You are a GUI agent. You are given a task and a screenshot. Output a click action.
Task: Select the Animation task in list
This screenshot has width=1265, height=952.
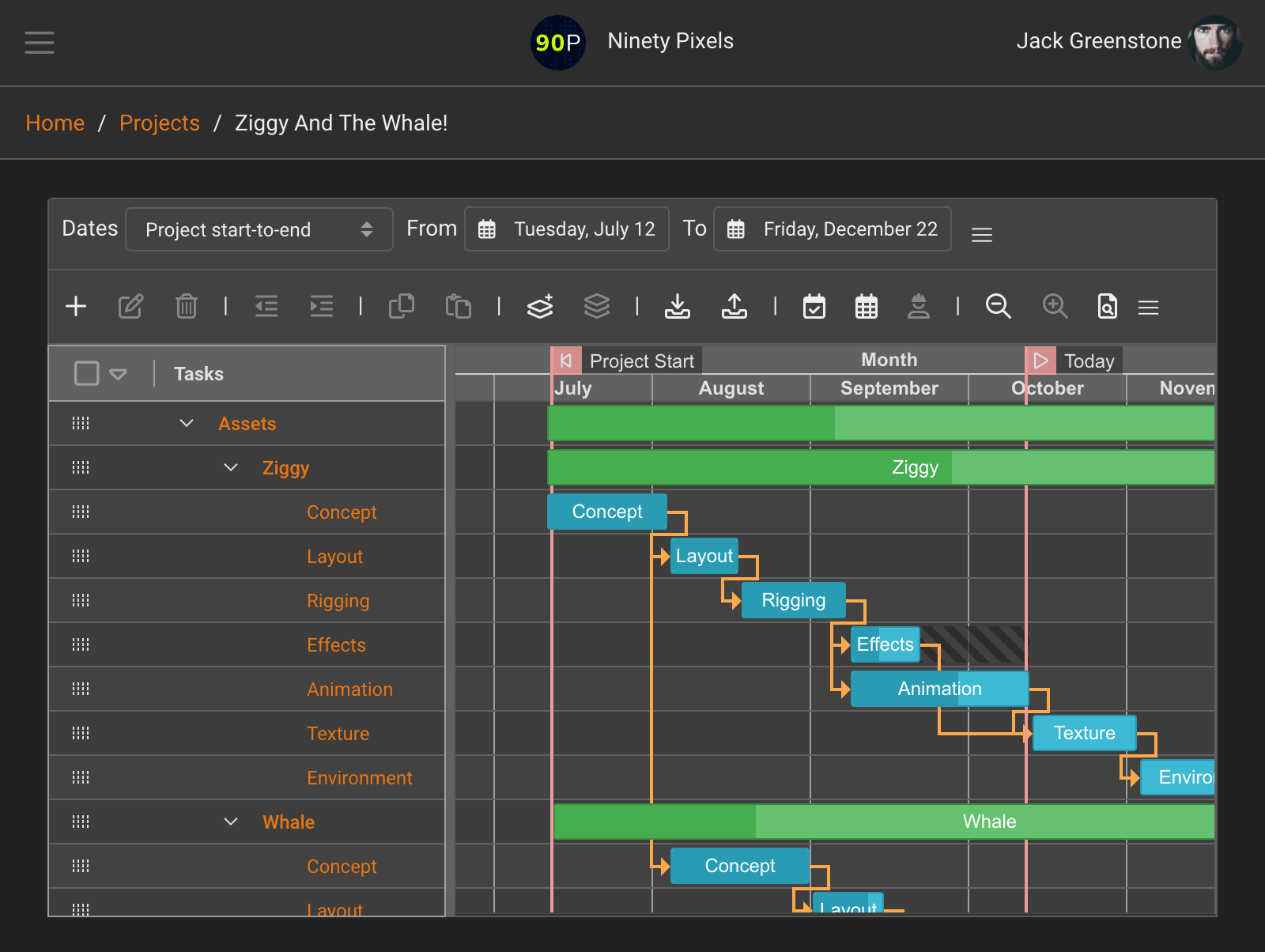349,689
